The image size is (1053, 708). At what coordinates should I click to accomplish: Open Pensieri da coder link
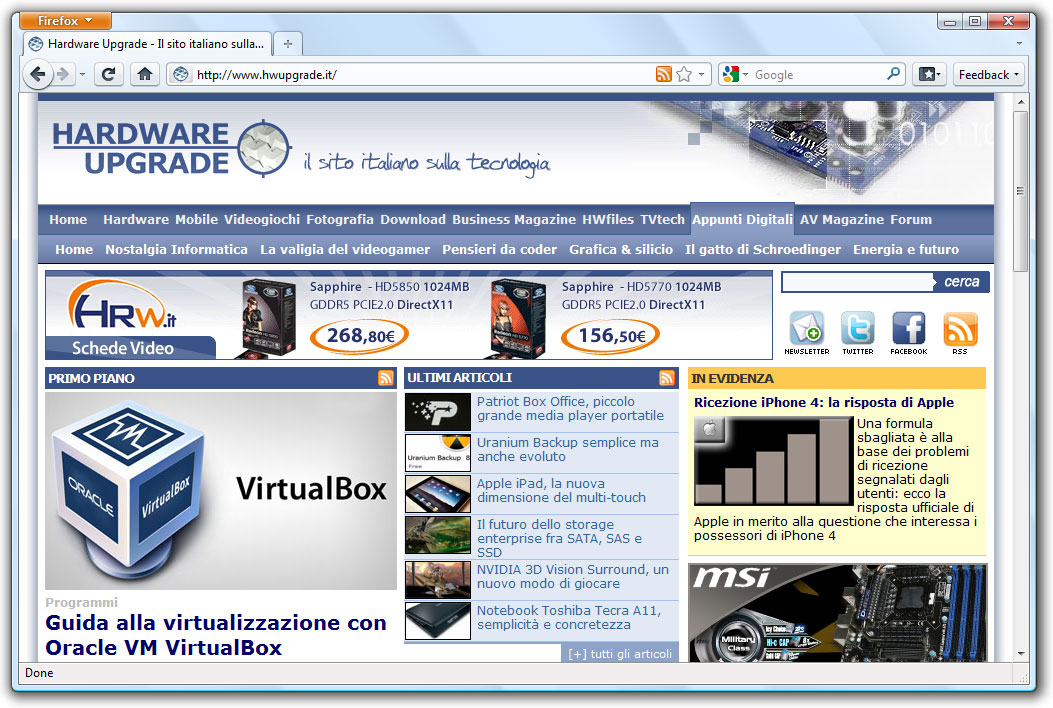point(499,249)
